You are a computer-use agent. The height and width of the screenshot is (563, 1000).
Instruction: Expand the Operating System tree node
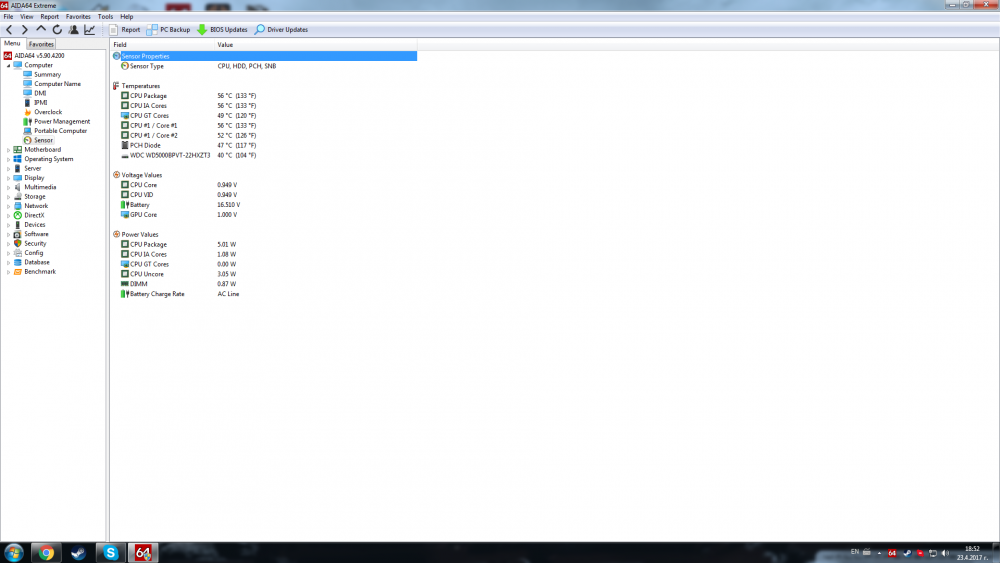tap(8, 159)
